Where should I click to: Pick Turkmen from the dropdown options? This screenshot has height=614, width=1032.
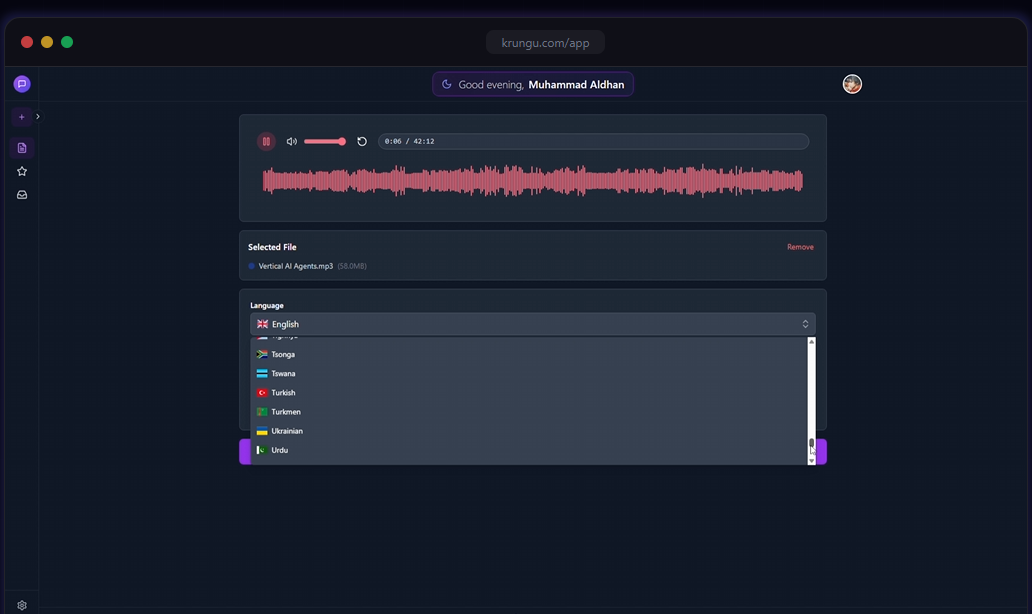click(x=285, y=412)
